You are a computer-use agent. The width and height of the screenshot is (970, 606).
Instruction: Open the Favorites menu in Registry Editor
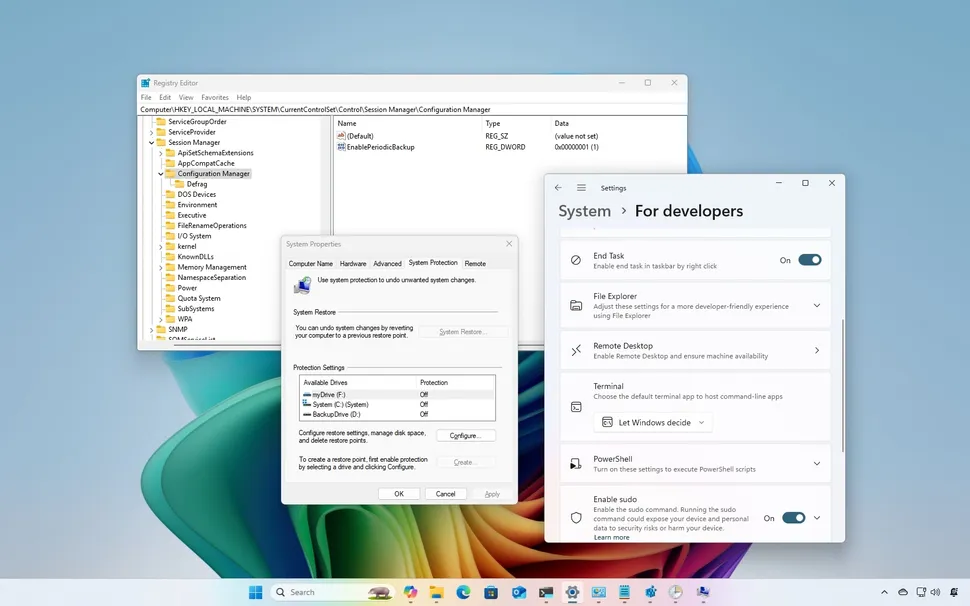coord(214,98)
